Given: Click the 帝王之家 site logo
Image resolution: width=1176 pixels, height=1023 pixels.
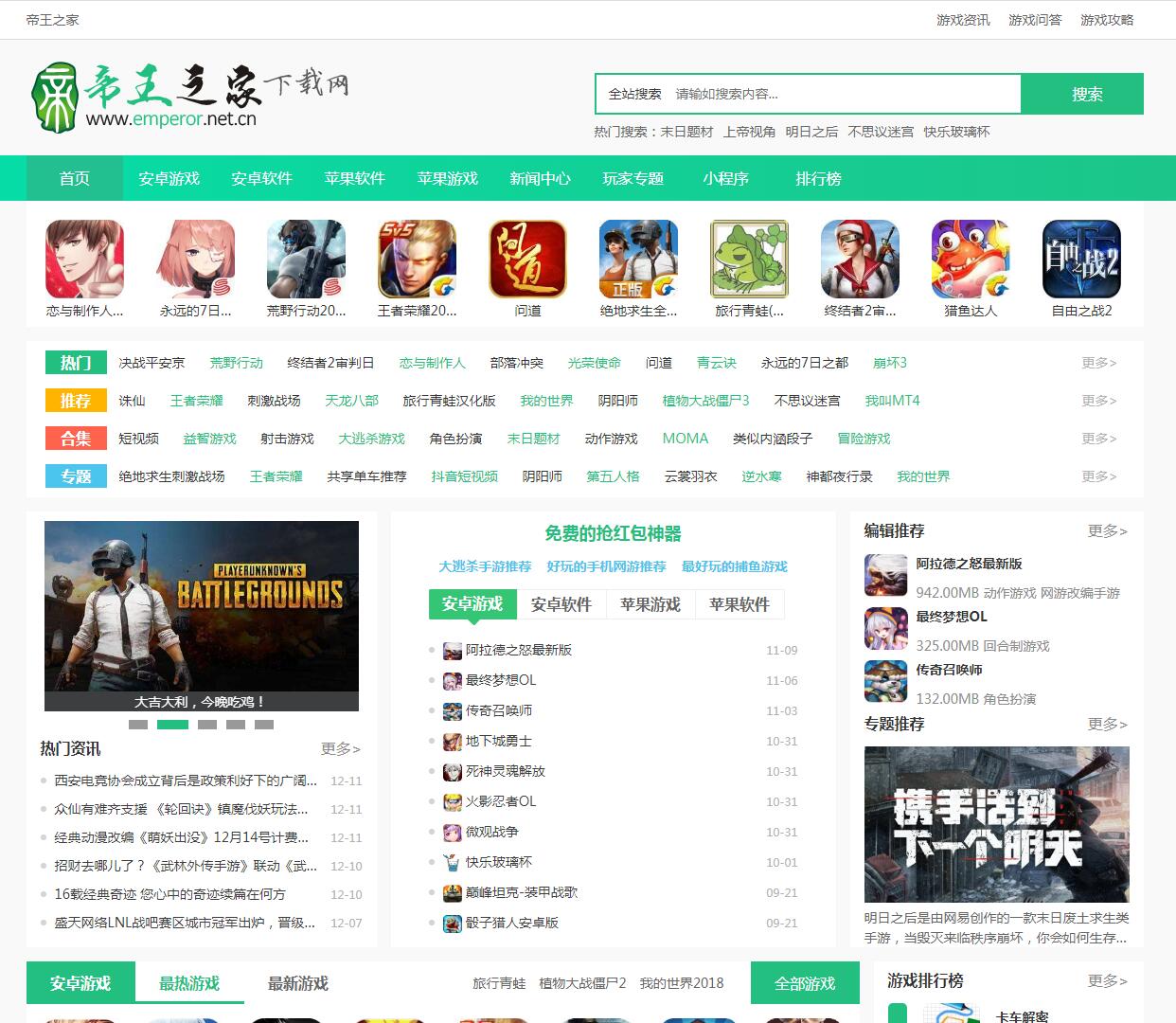Looking at the screenshot, I should click(x=189, y=97).
